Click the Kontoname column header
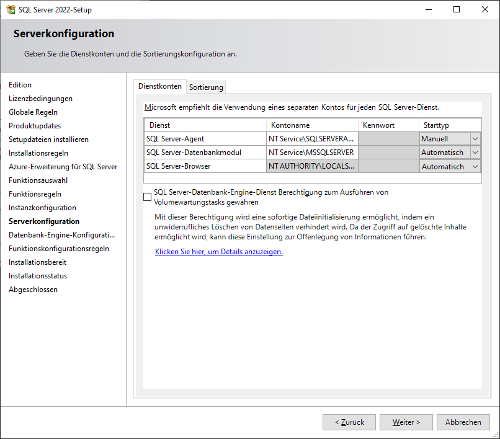This screenshot has width=500, height=439. click(312, 125)
